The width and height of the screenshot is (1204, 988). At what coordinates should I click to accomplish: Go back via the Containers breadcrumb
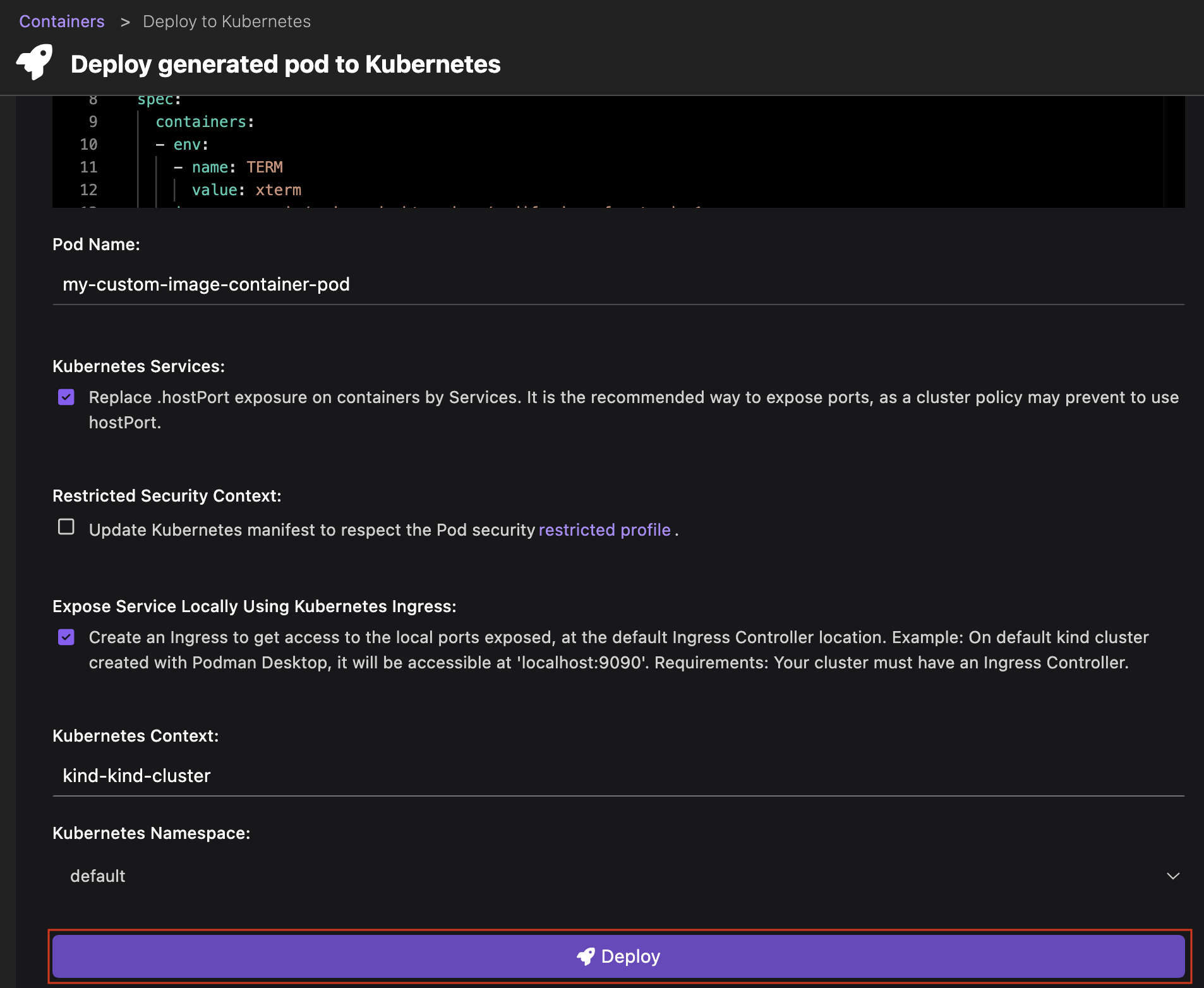62,21
